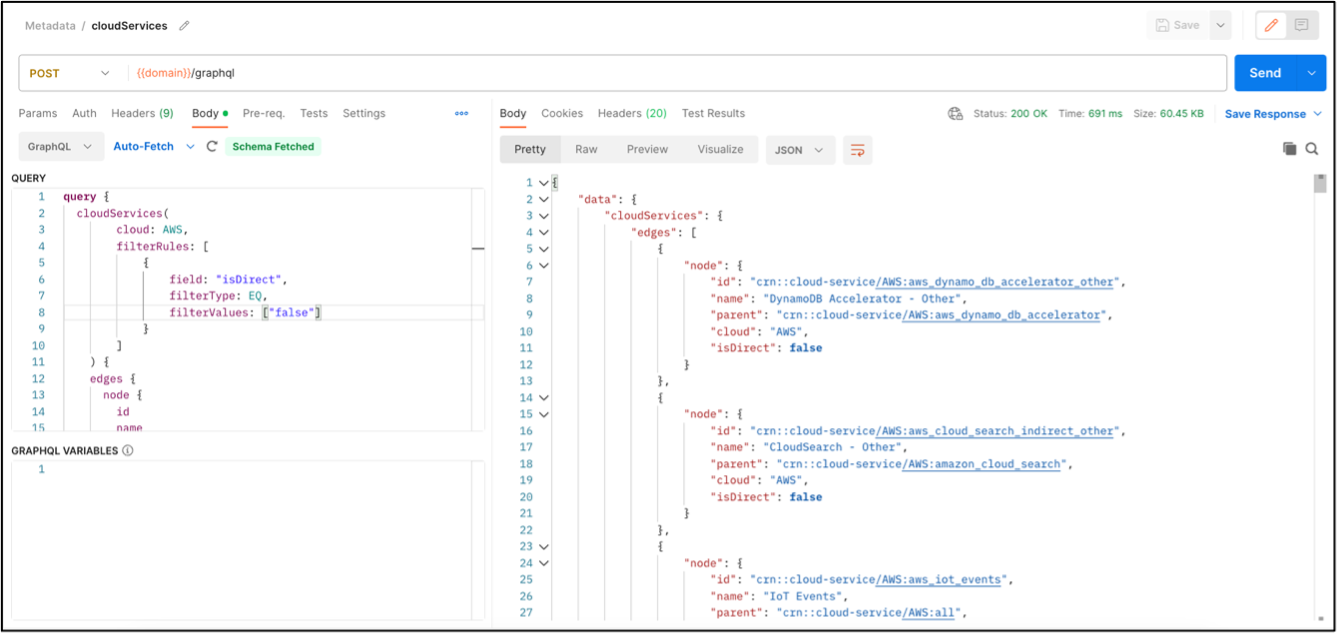Click Save Response
Screen dimensions: 1341x635
(1265, 114)
